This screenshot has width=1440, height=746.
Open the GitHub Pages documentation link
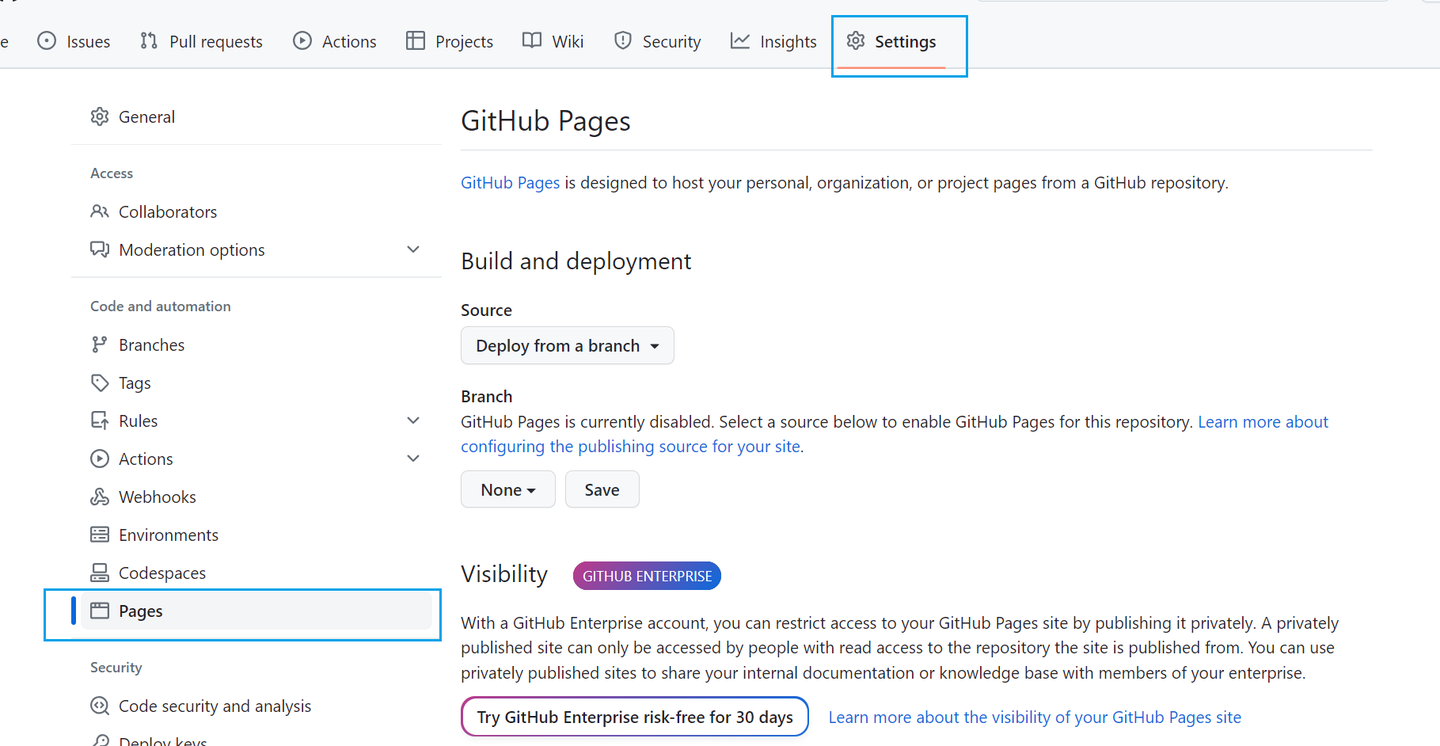click(x=510, y=182)
